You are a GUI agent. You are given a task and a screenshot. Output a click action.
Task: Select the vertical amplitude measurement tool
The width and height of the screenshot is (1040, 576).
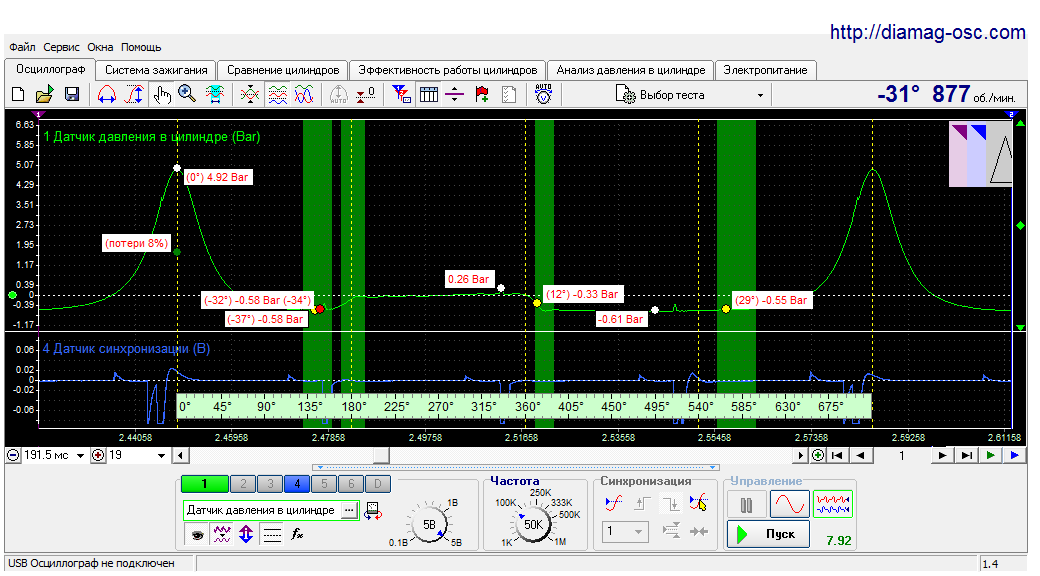pos(134,95)
